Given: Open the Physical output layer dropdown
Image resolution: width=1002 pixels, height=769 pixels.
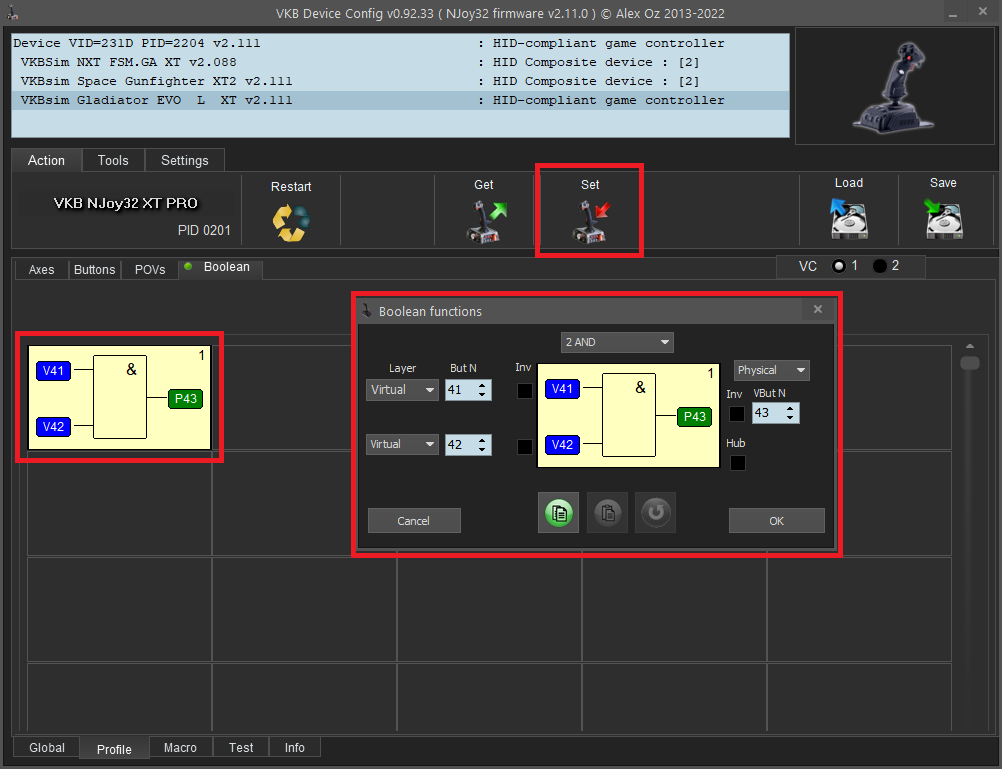Looking at the screenshot, I should pyautogui.click(x=771, y=370).
